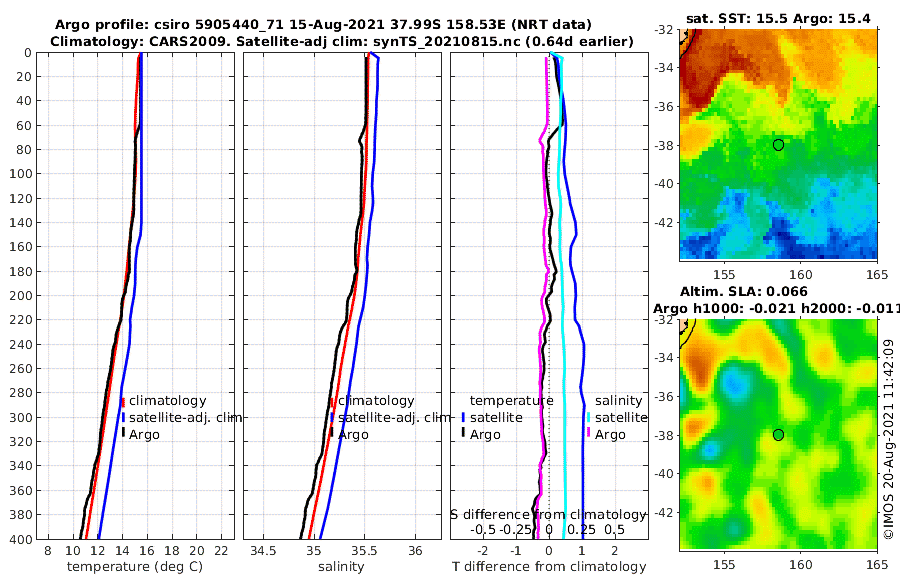900x580 pixels.
Task: Click the Argo profile title text
Action: pyautogui.click(x=323, y=25)
